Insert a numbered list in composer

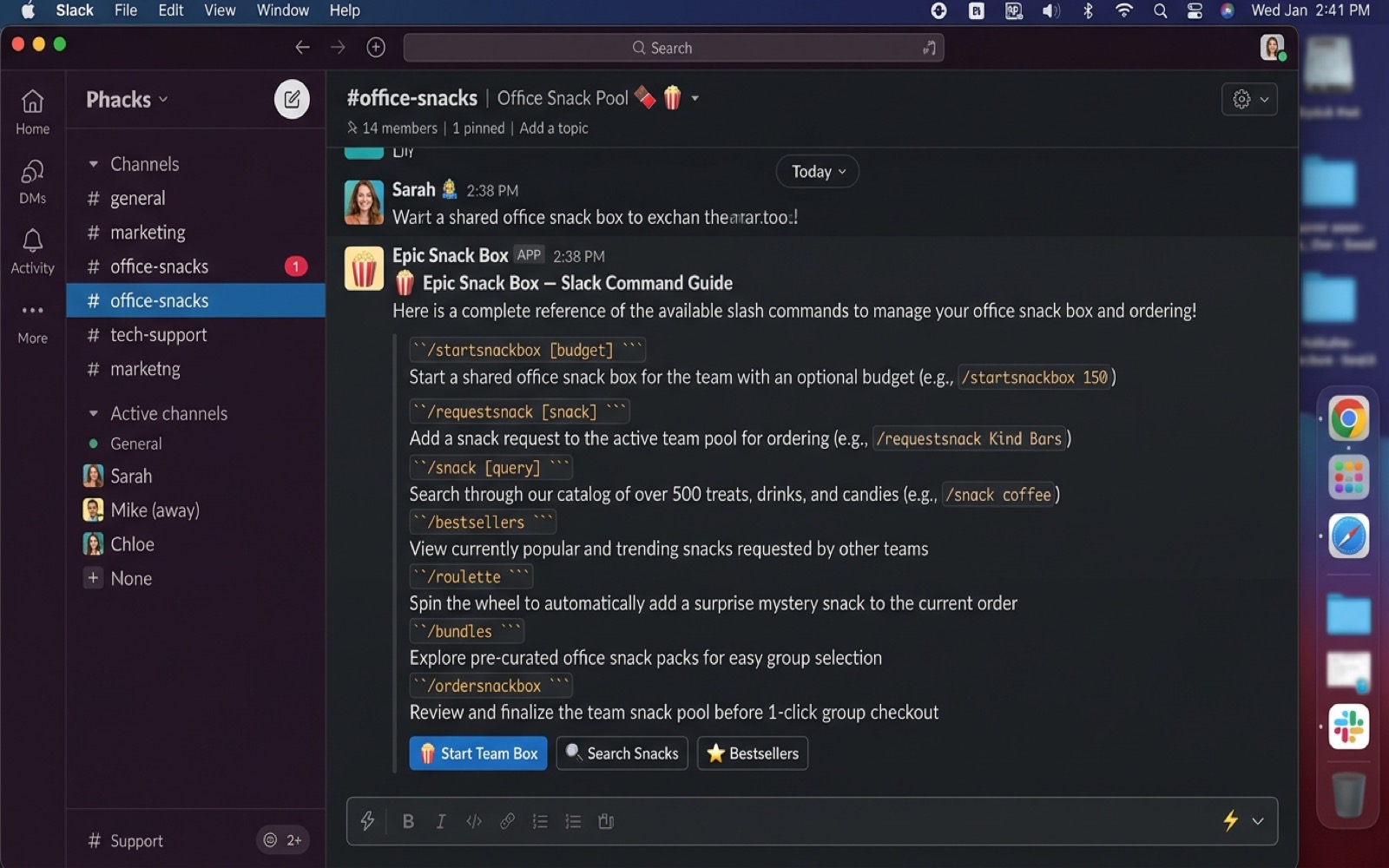tap(540, 821)
